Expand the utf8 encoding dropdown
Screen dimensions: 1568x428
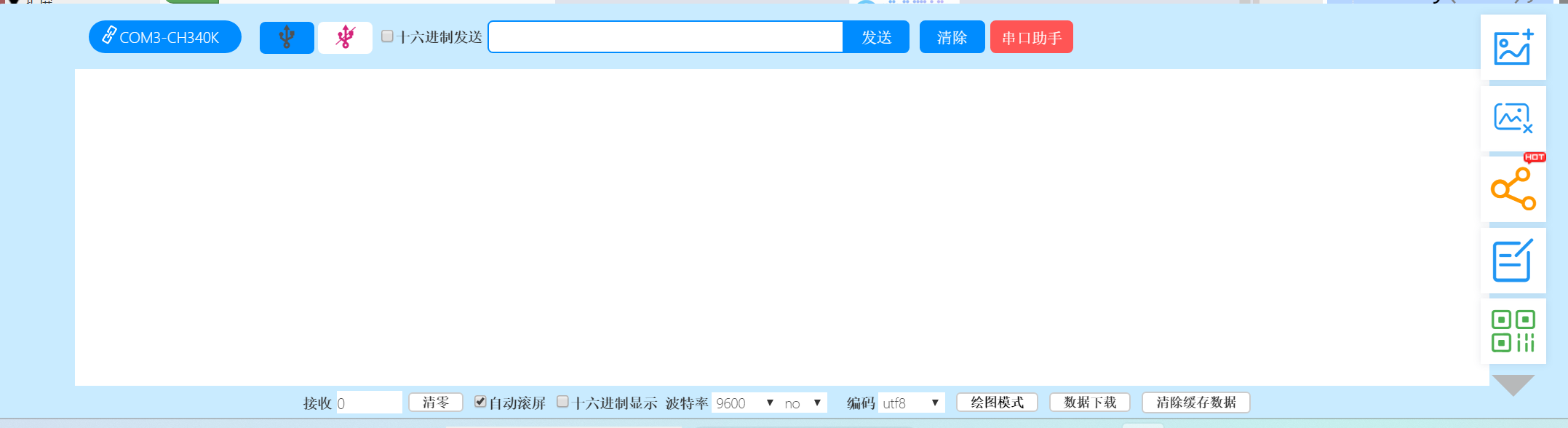coord(911,403)
